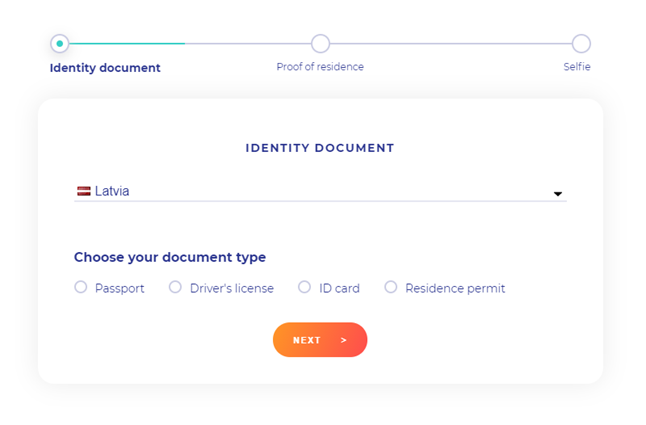
Task: Click the arrow icon on NEXT button
Action: coord(344,340)
